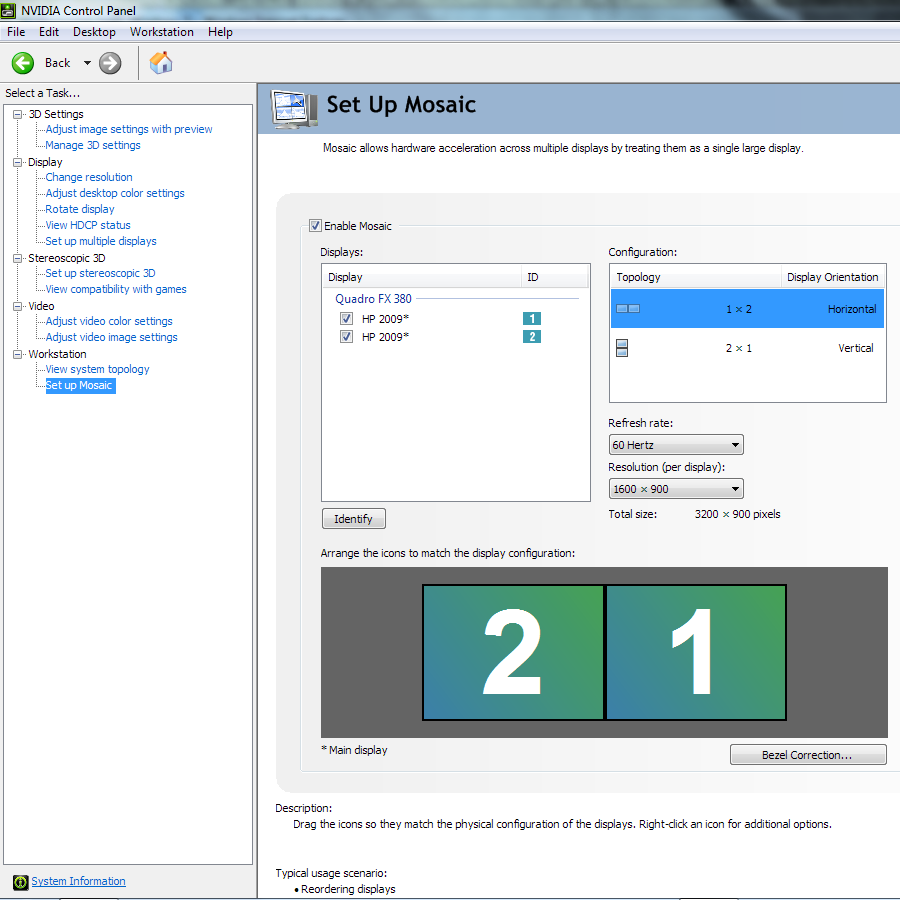Click display ID badge 1
900x900 pixels.
tap(532, 319)
